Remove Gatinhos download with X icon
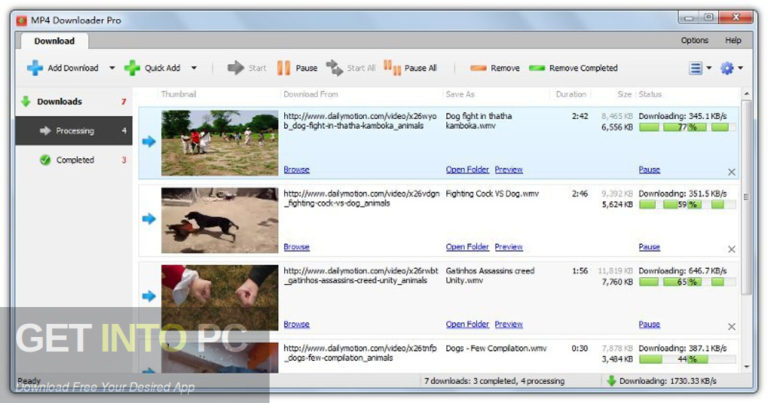Viewport: 768px width, 403px height. point(731,327)
